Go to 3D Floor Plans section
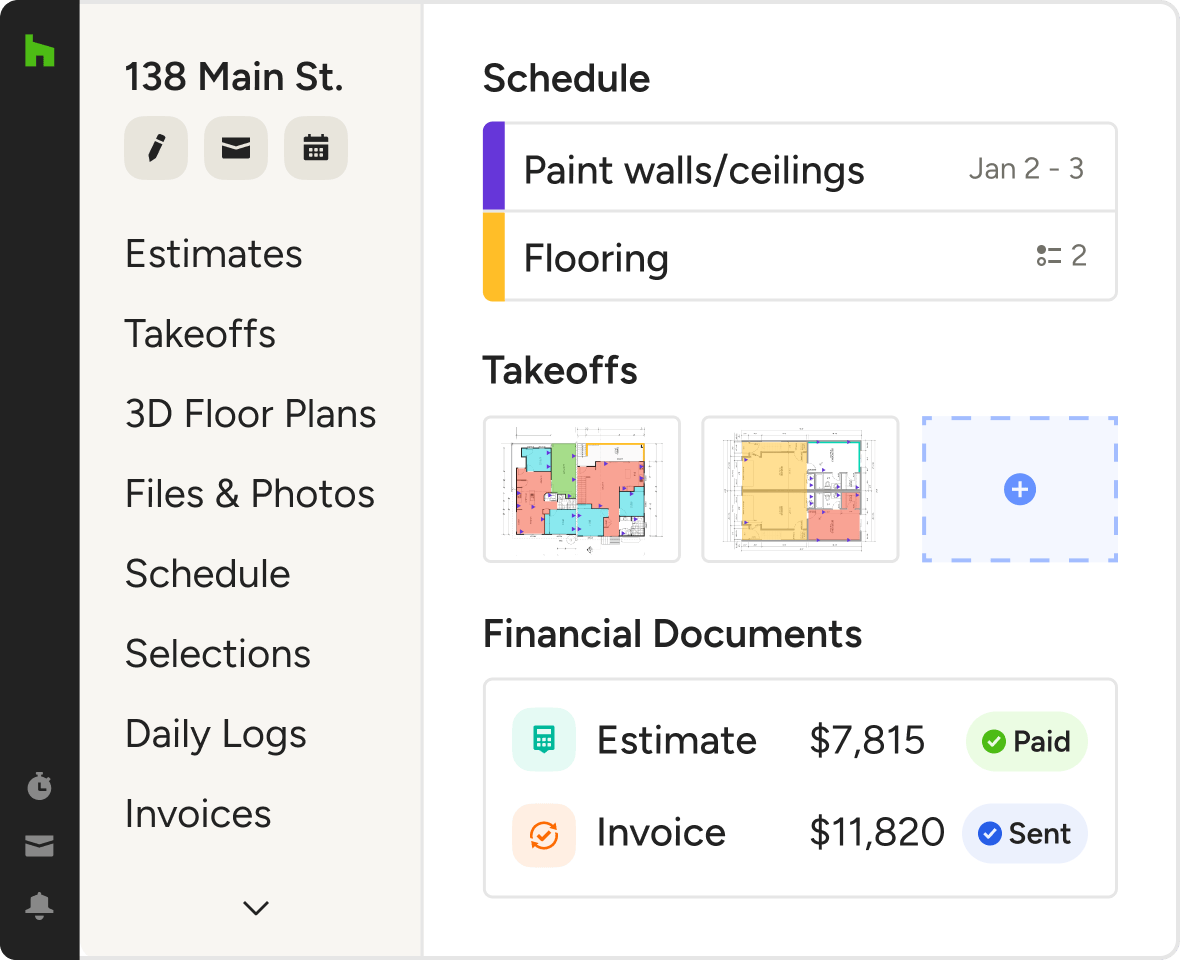Screen dimensions: 1180x960 (250, 414)
